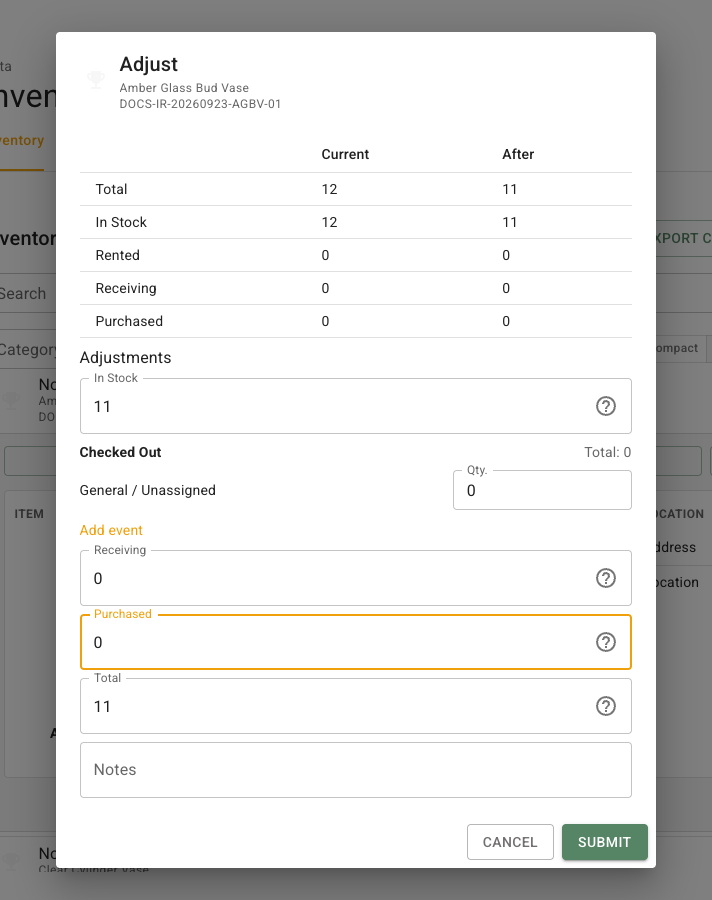Click the General / Unassigned label
Screen dimensions: 712x900
[x=148, y=490]
